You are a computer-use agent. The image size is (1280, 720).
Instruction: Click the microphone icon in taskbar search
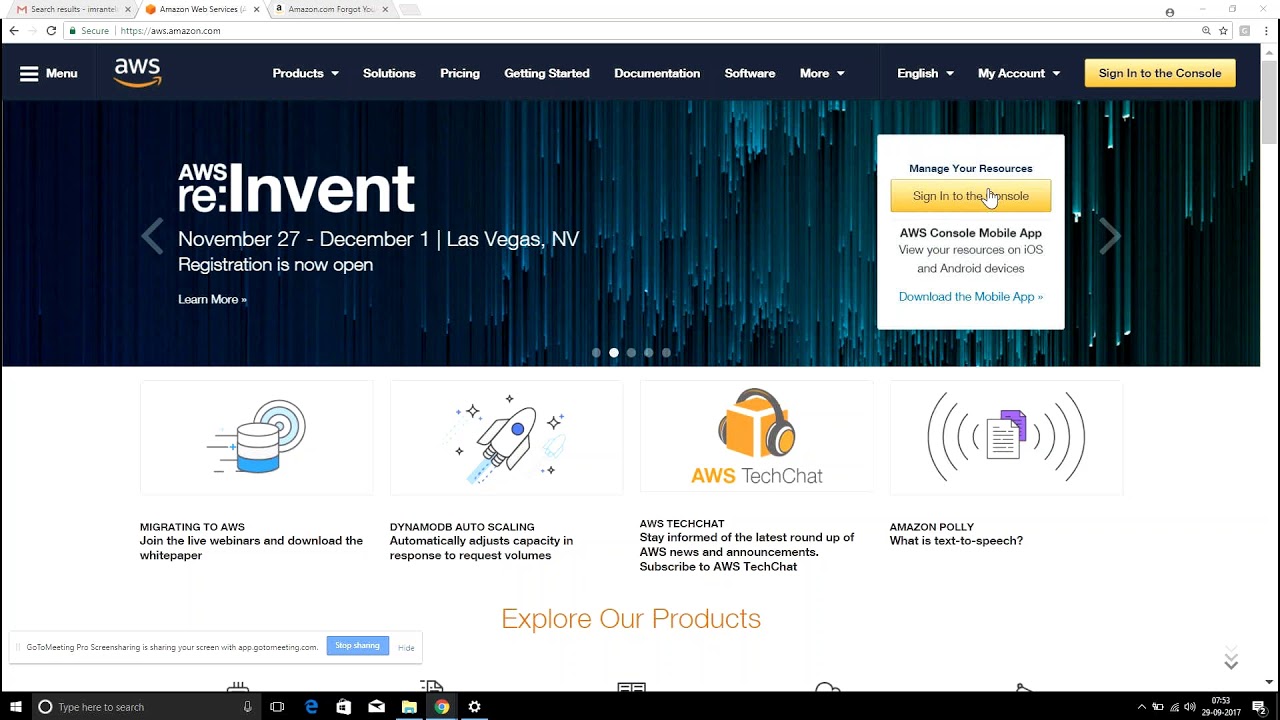(247, 707)
